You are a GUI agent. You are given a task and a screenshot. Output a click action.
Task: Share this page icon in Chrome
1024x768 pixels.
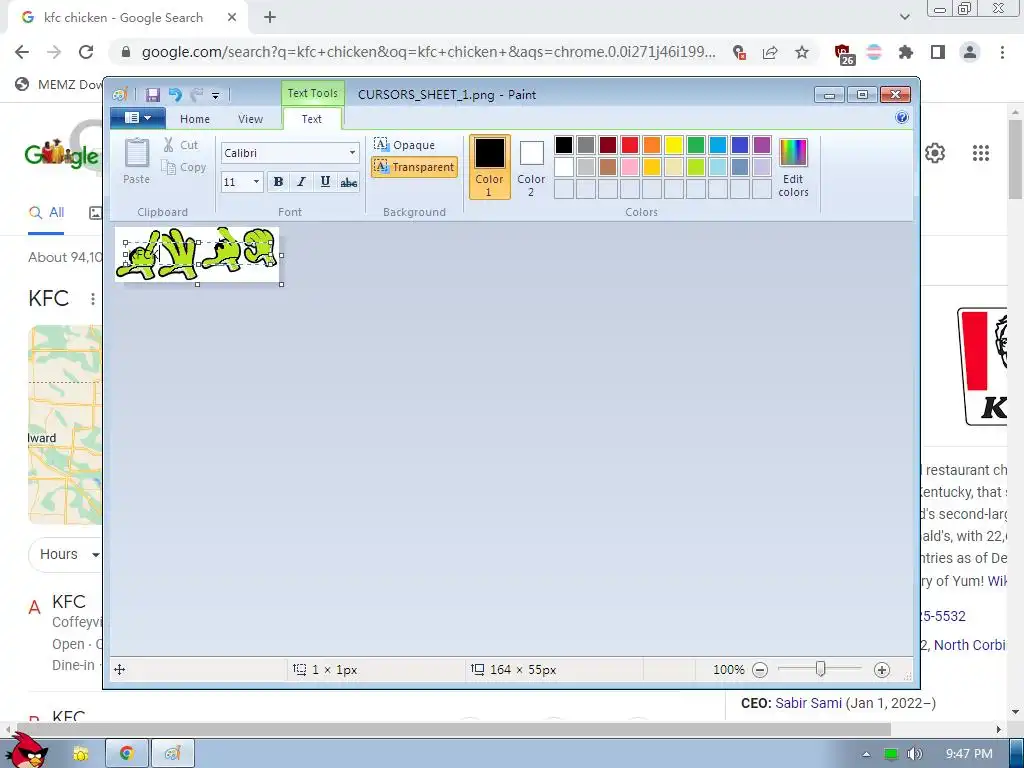point(770,52)
